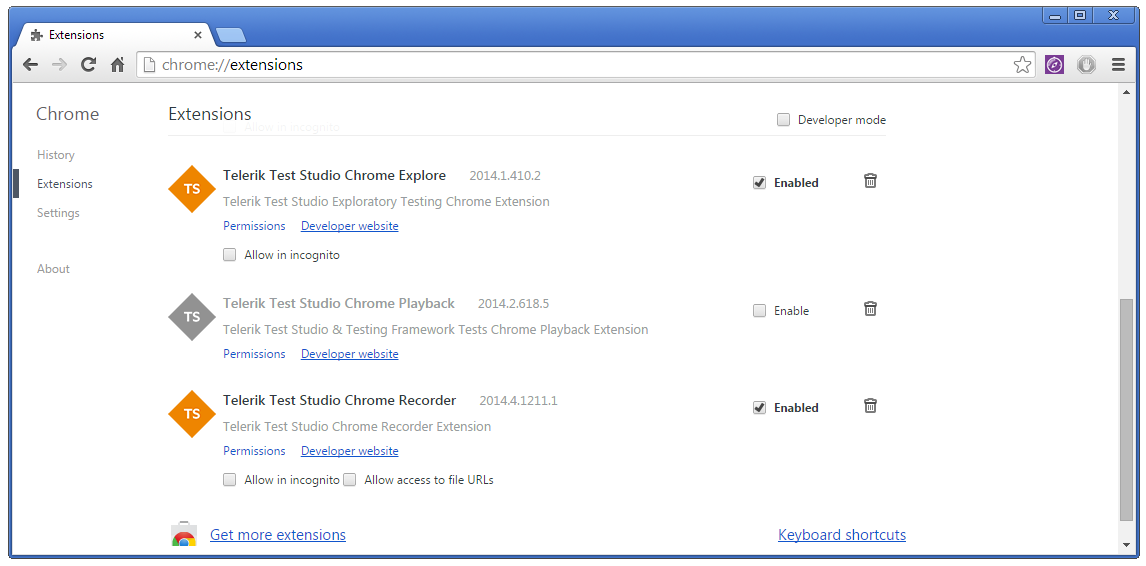Click the Chrome Web Store icon

click(x=184, y=535)
